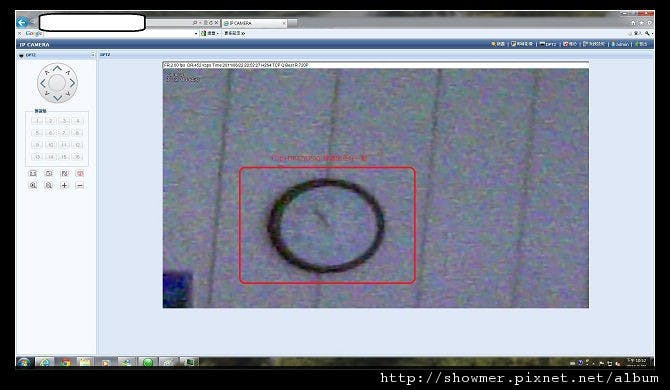Collapse the PTZ side panel header arrow
The width and height of the screenshot is (670, 390).
point(92,55)
